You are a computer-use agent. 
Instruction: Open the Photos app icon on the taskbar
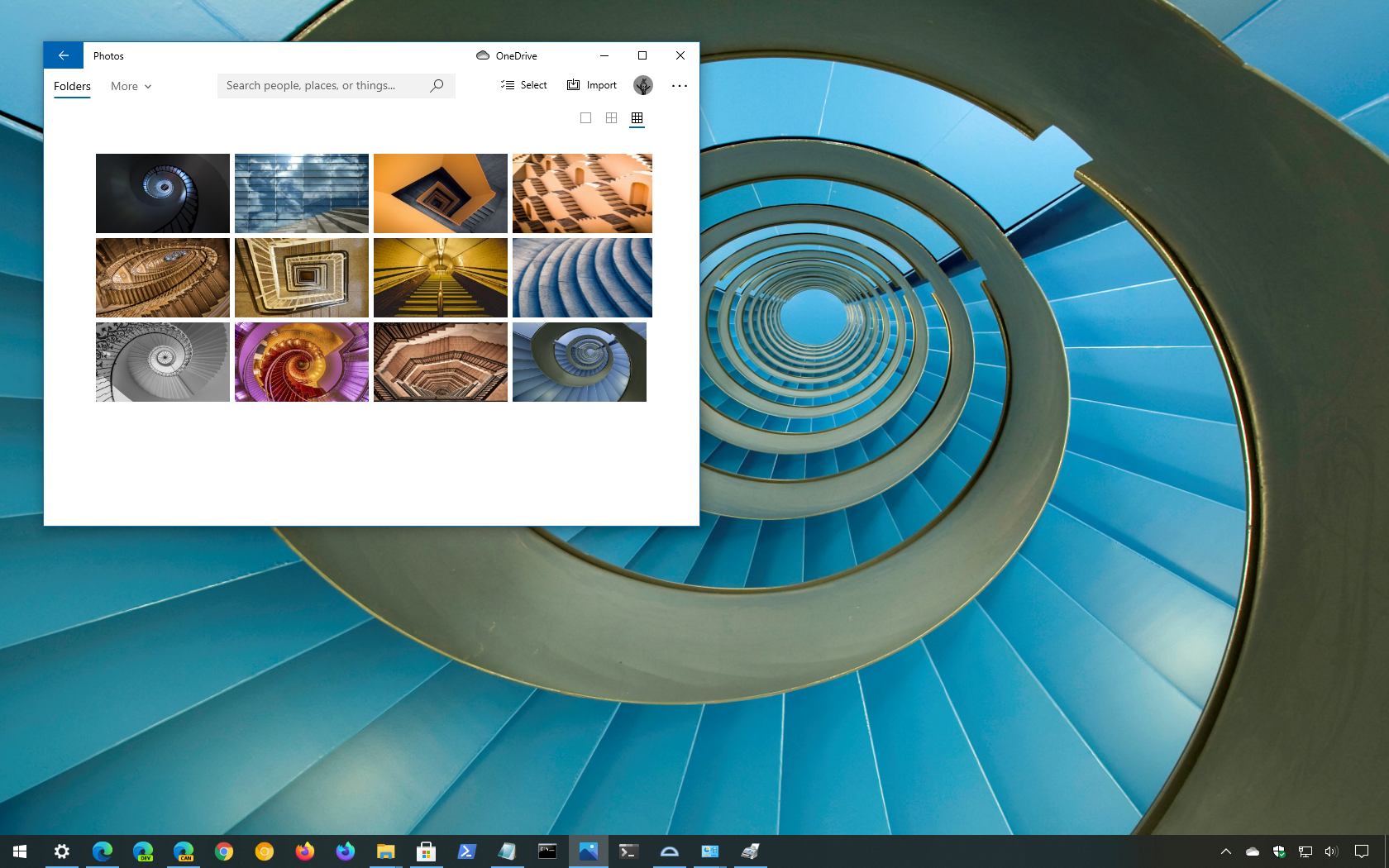coord(589,851)
